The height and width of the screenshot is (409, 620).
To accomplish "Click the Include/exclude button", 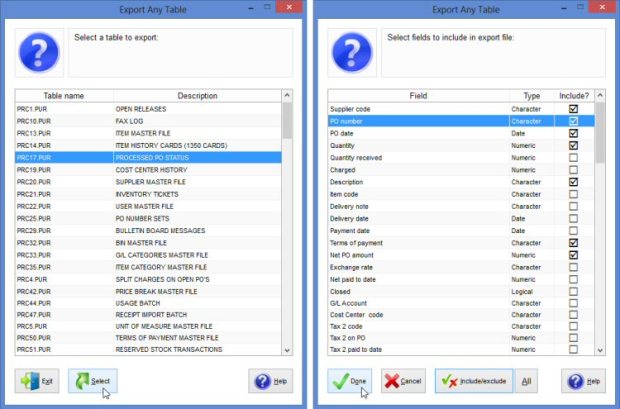I will 474,381.
